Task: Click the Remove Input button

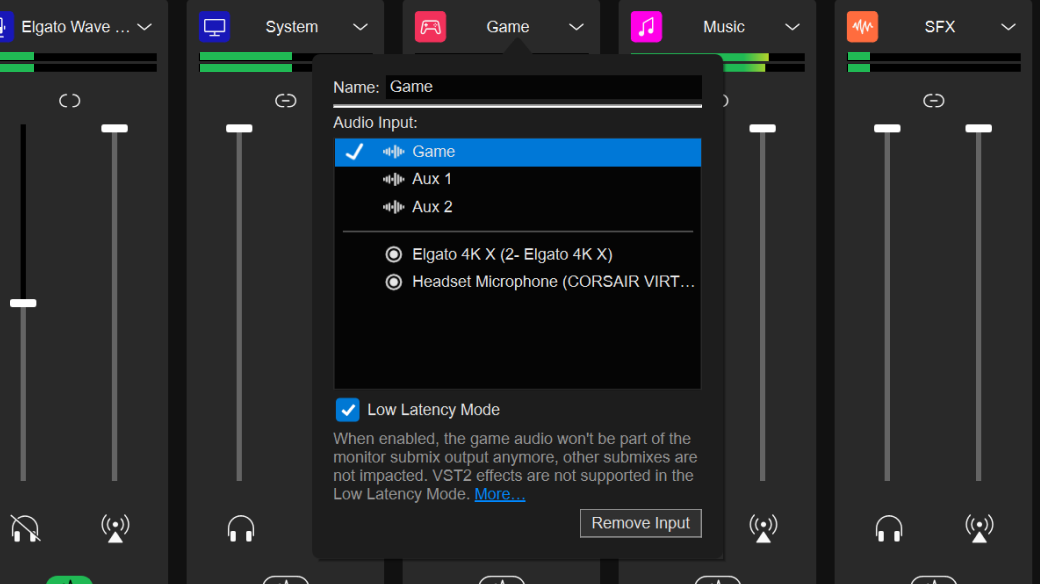Action: [x=640, y=523]
